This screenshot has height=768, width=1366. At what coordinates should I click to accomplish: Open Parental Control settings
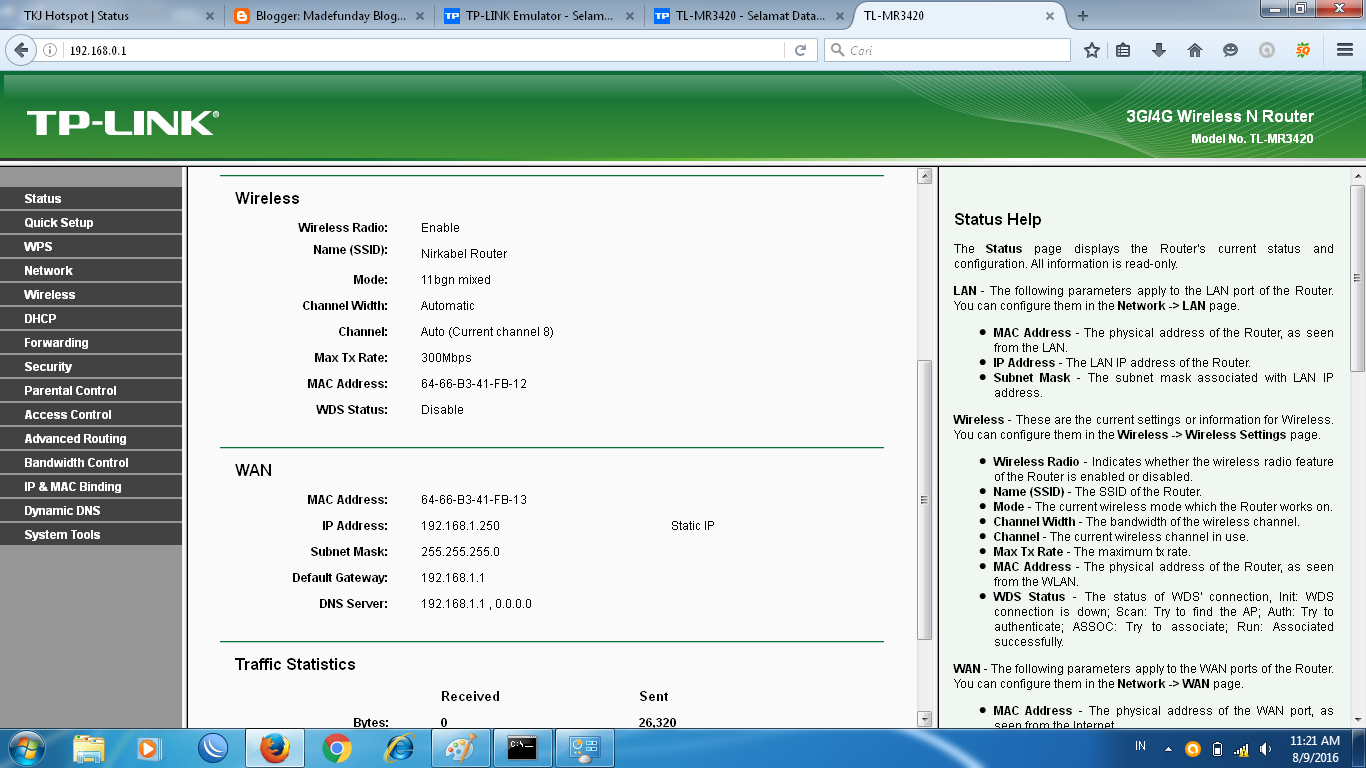(x=91, y=391)
